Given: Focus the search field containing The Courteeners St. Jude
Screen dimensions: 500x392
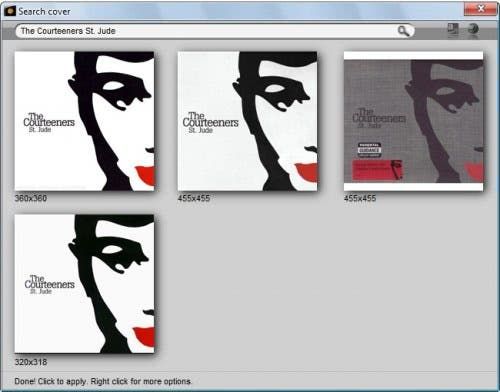Looking at the screenshot, I should (x=214, y=31).
